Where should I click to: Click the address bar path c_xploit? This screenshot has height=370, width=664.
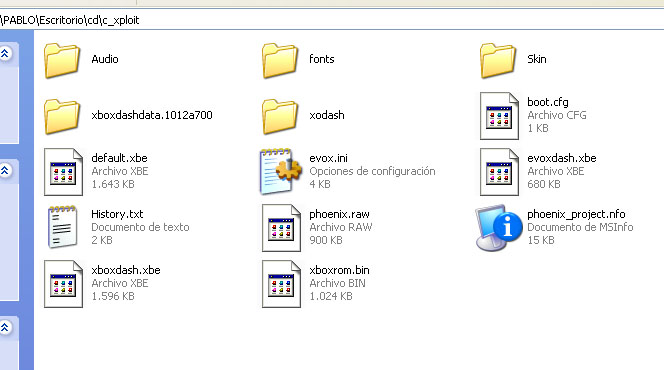[121, 20]
